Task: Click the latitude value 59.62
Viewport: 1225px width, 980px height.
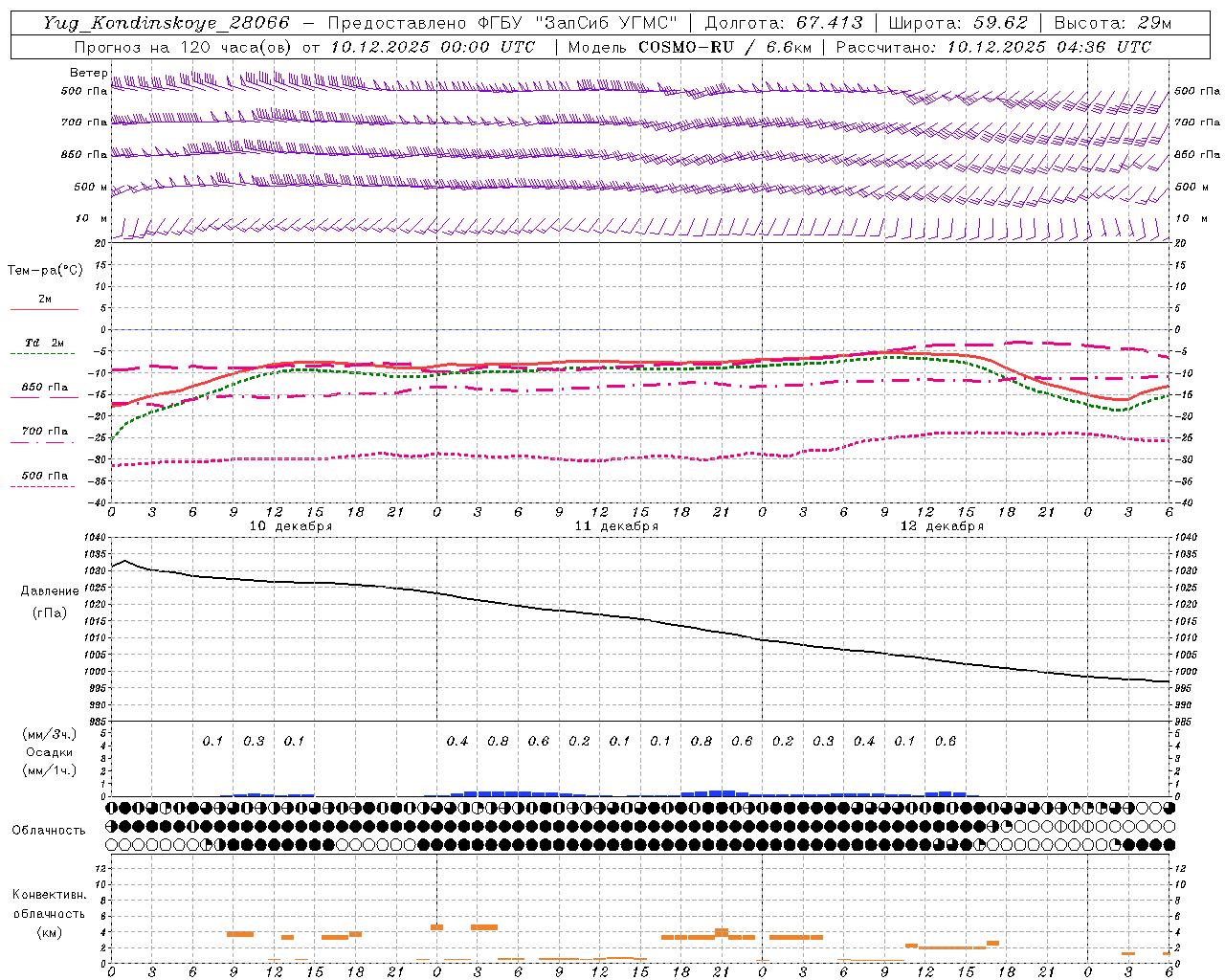Action: point(1001,23)
